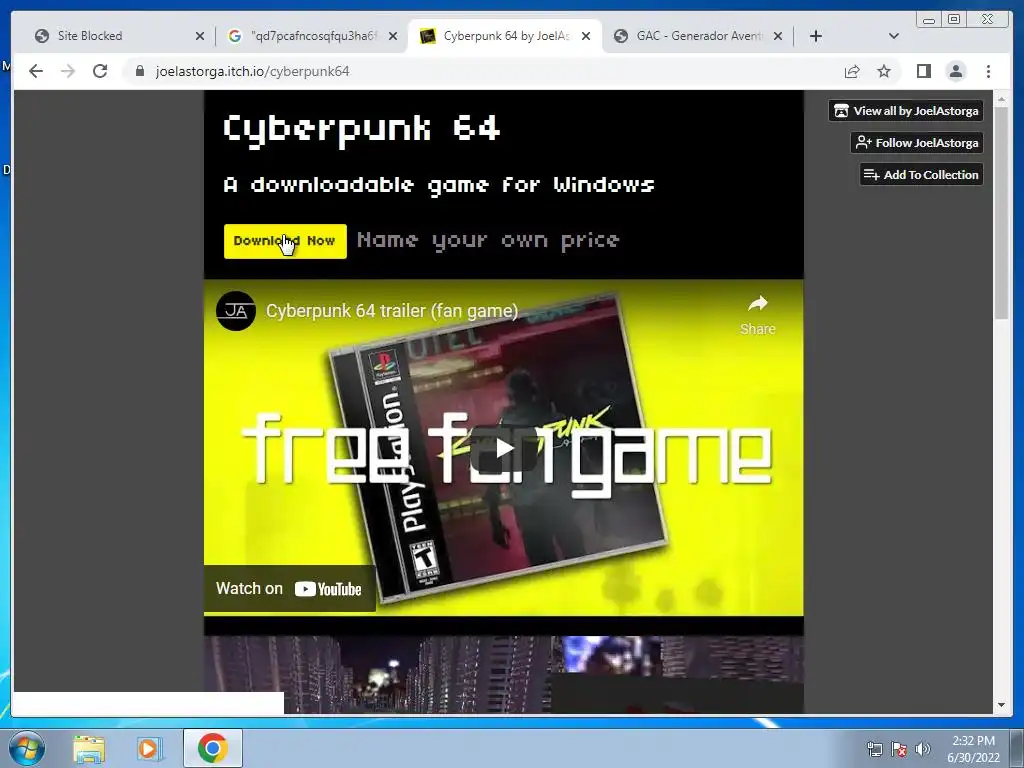This screenshot has width=1024, height=768.
Task: Expand the tab search chevron
Action: [894, 36]
